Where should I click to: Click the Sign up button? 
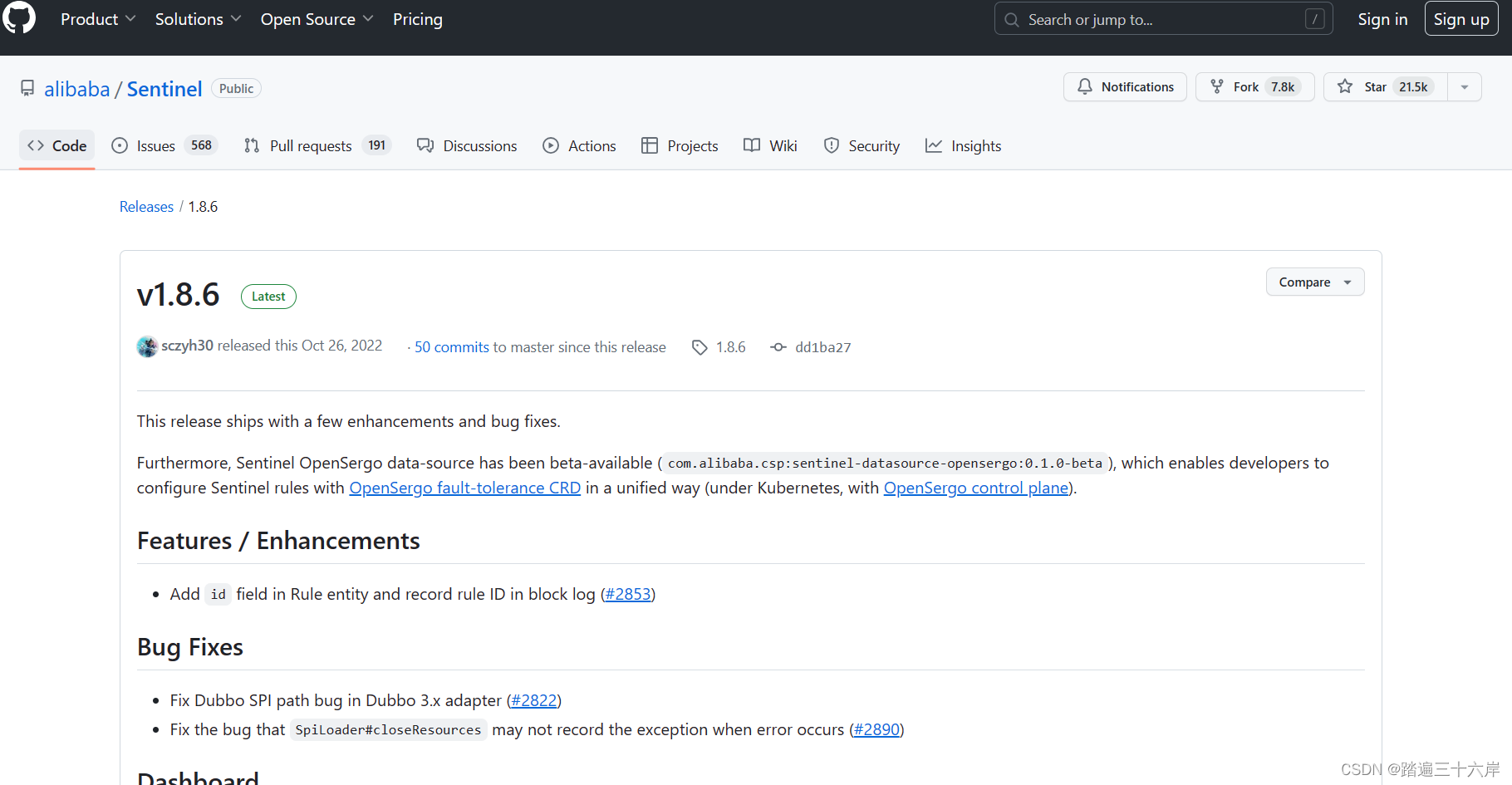pyautogui.click(x=1461, y=18)
